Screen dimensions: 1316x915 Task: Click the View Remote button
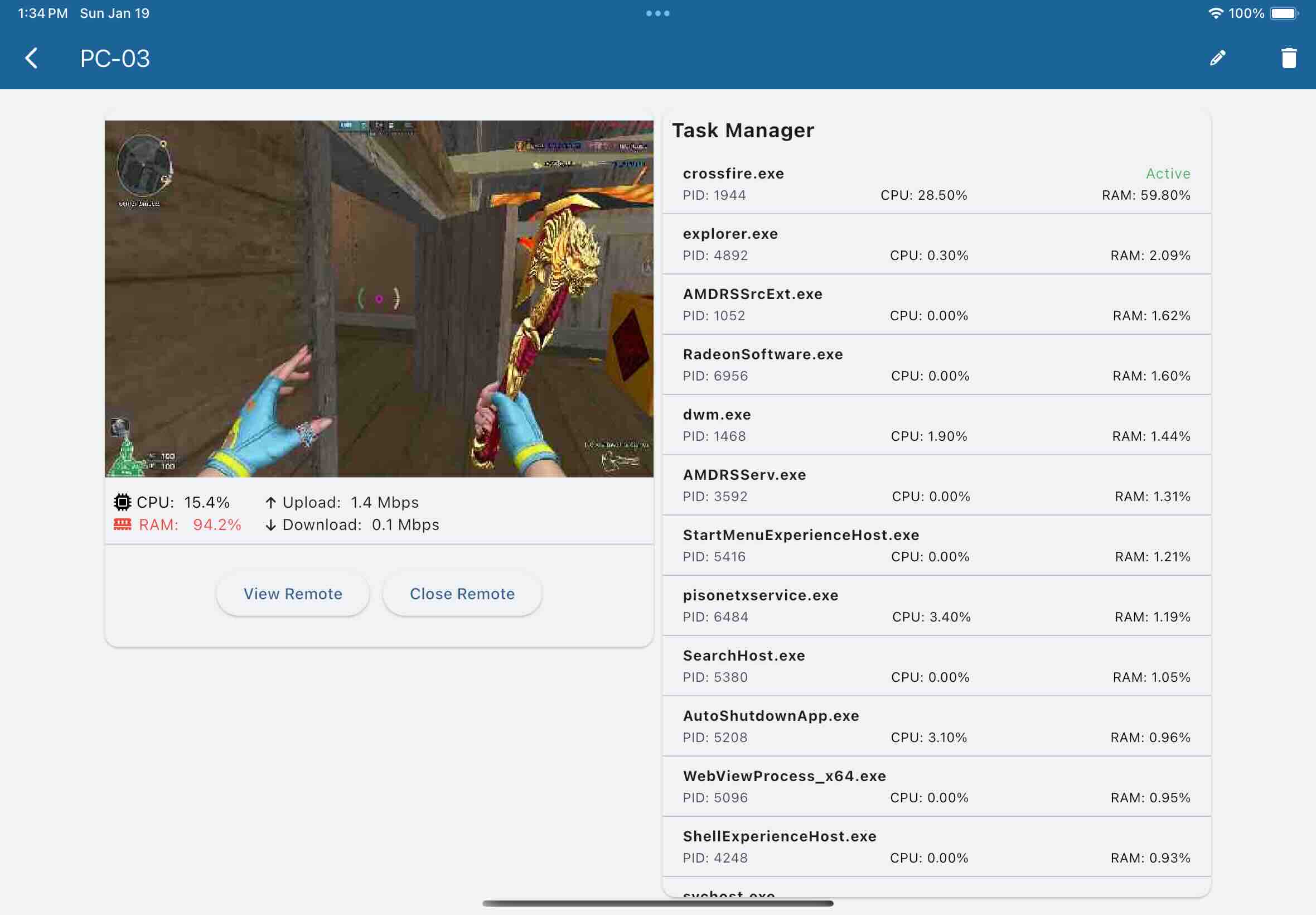point(293,594)
